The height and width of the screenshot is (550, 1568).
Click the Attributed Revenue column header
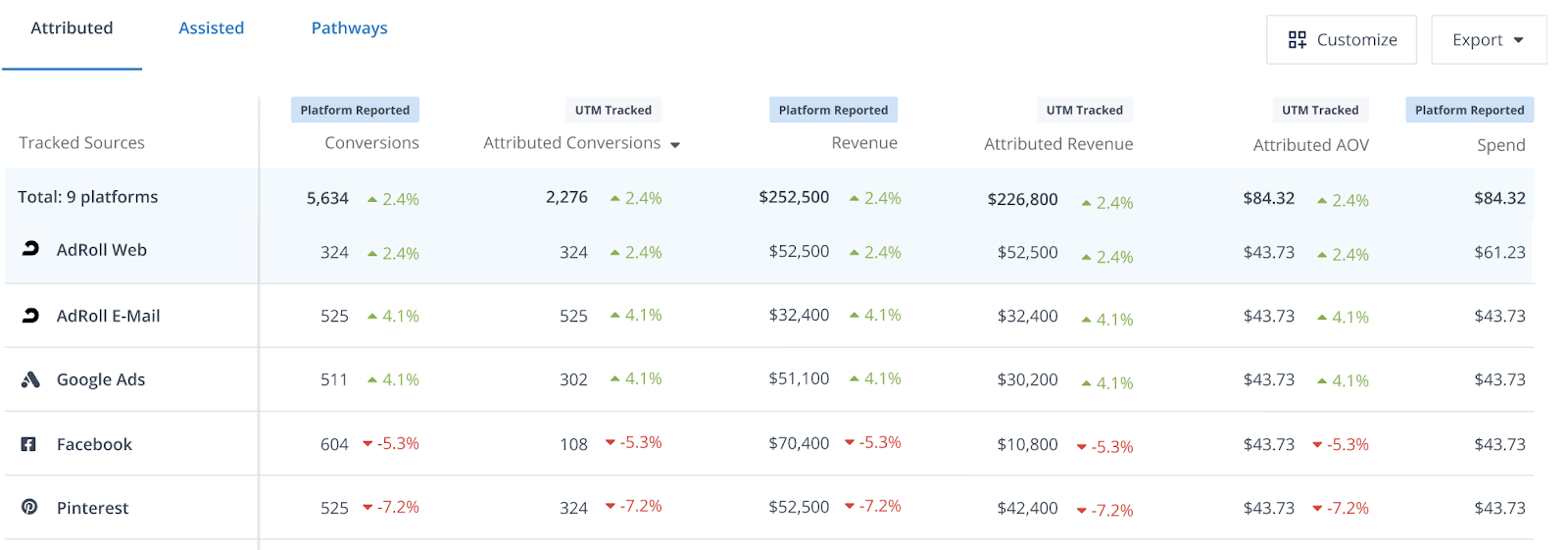pyautogui.click(x=1057, y=144)
